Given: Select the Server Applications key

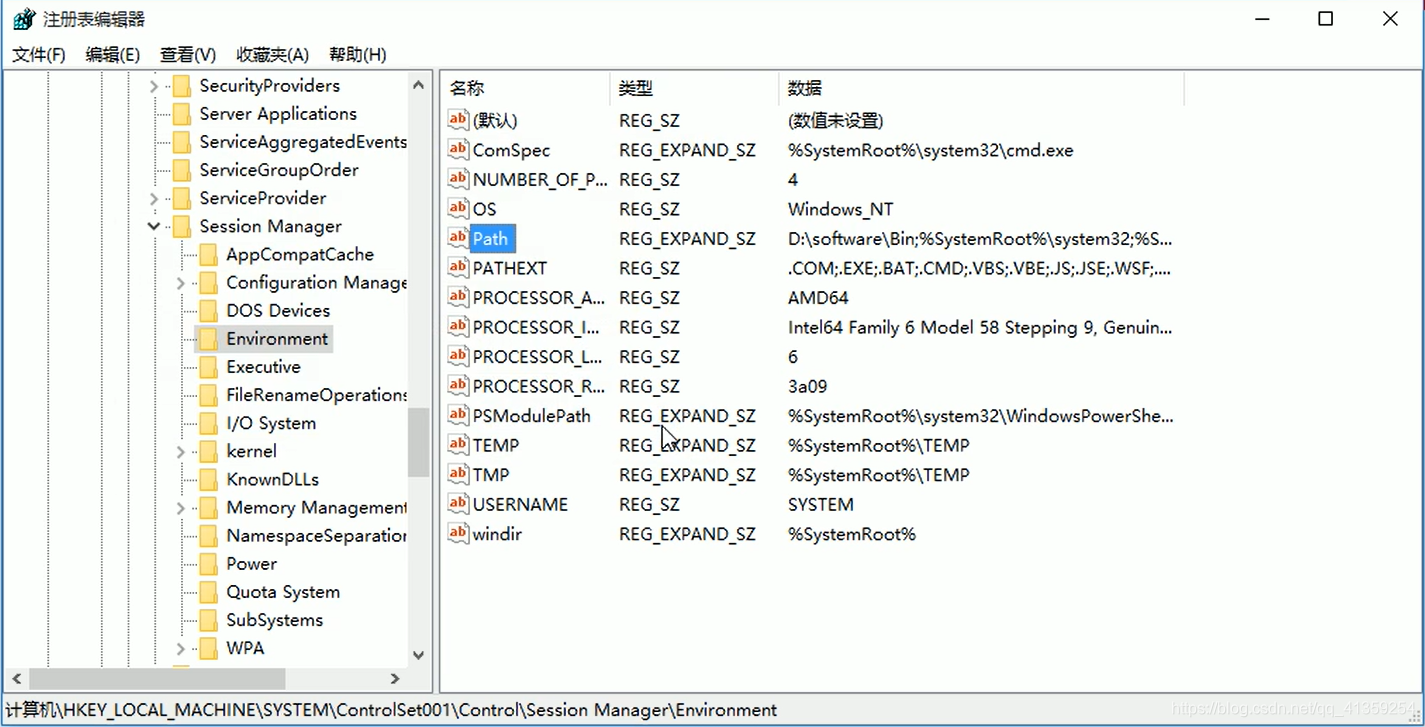Looking at the screenshot, I should (278, 114).
